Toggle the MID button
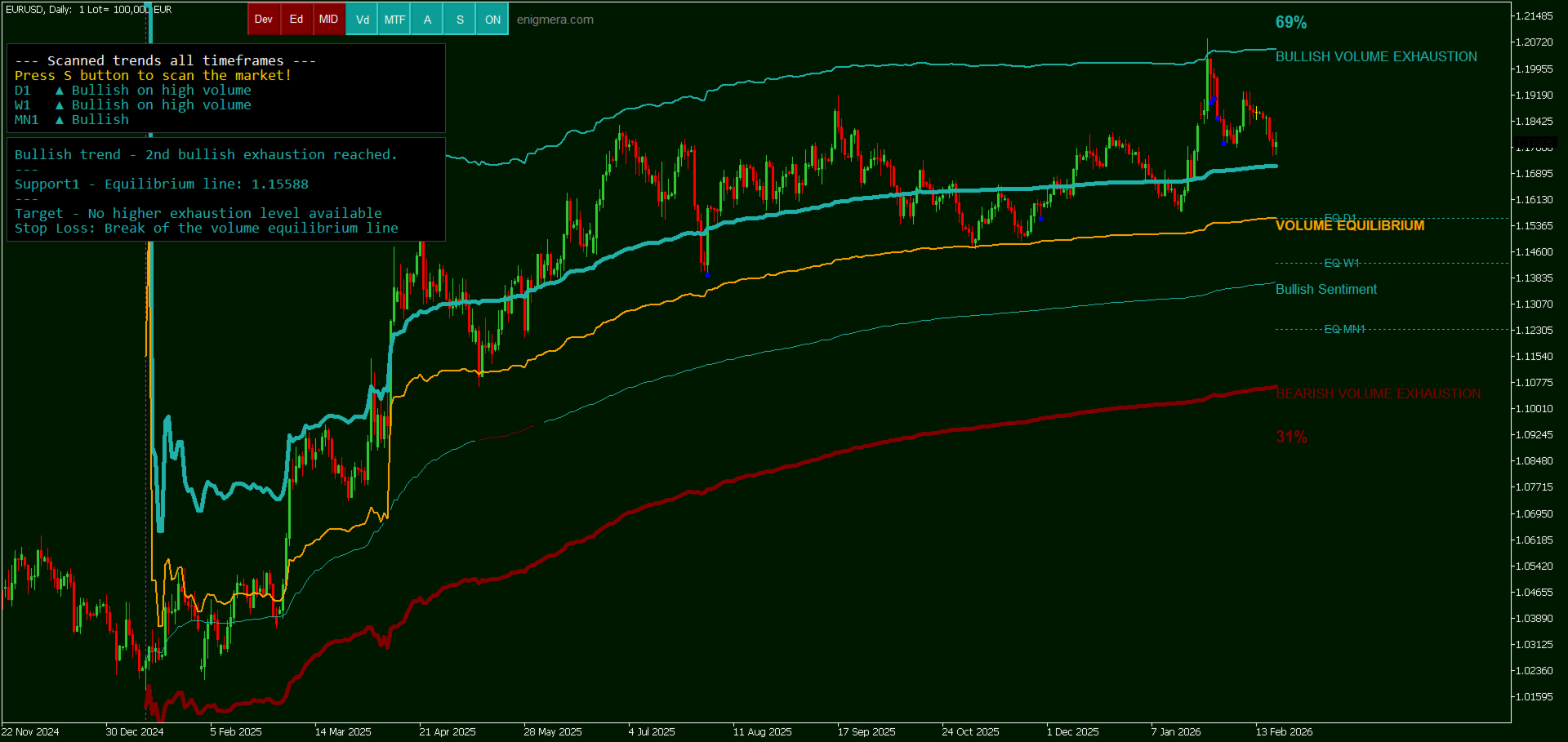Viewport: 1568px width, 742px height. [329, 20]
